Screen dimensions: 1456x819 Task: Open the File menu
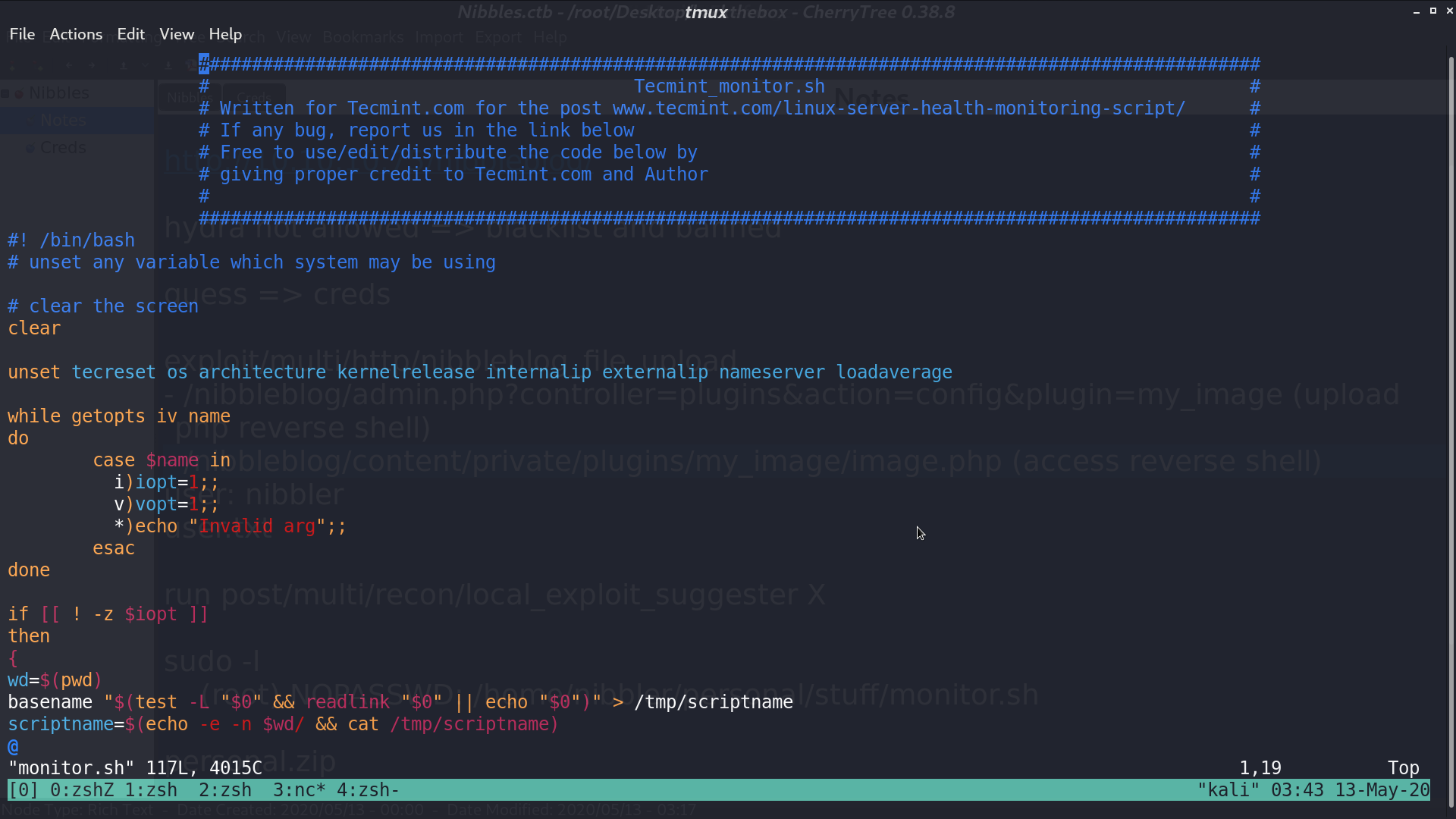tap(22, 34)
